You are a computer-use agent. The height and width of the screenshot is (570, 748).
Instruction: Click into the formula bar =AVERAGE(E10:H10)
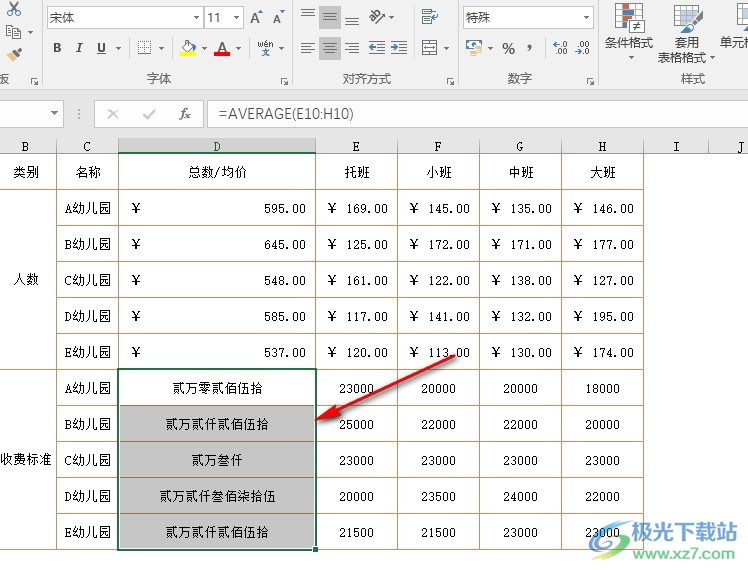478,114
